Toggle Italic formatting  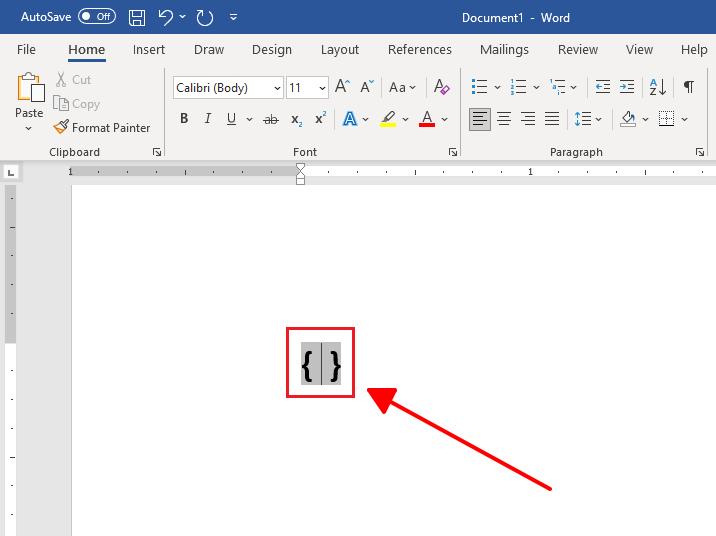208,119
